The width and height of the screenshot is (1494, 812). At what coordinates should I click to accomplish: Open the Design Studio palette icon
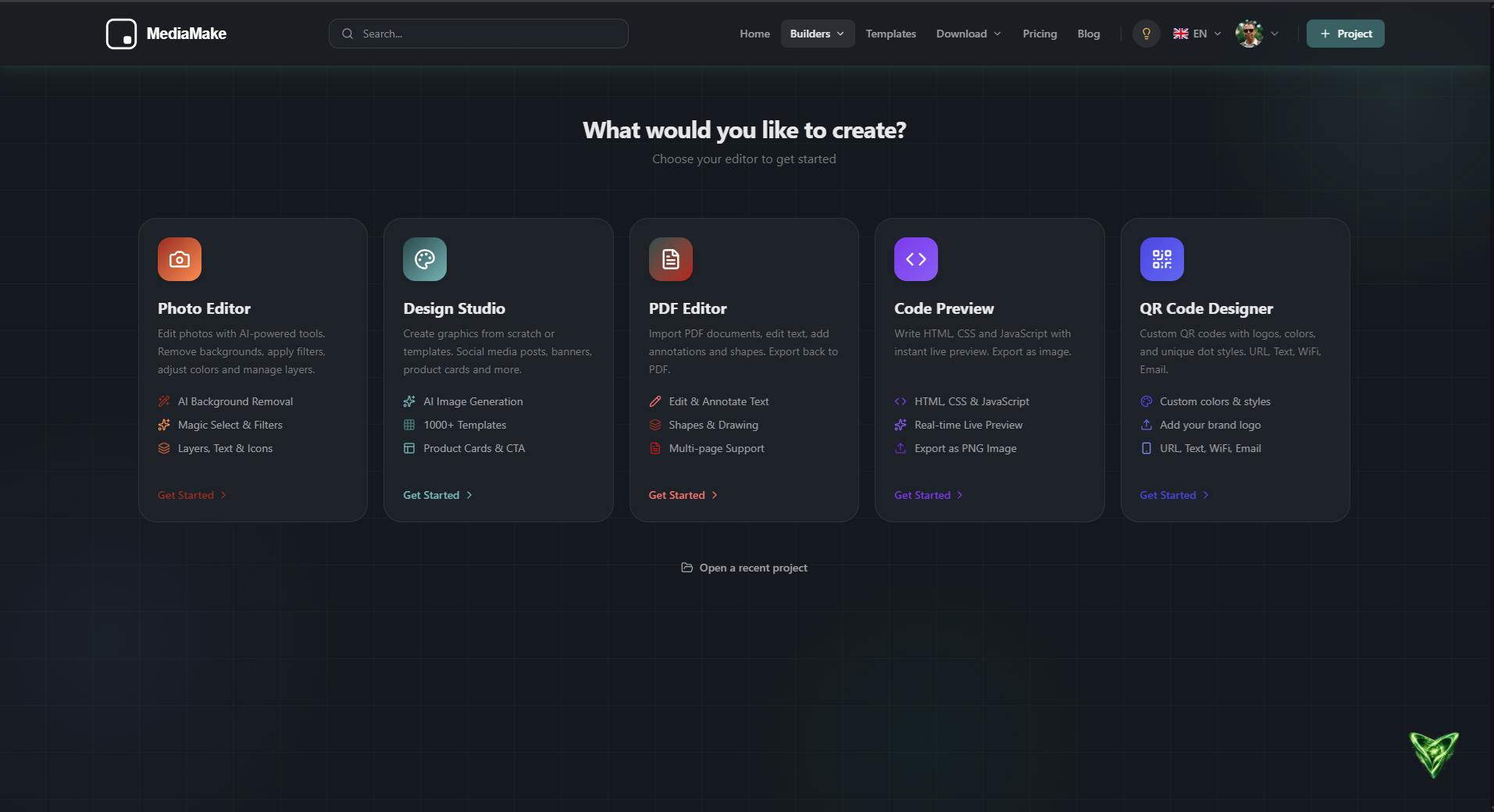tap(425, 259)
